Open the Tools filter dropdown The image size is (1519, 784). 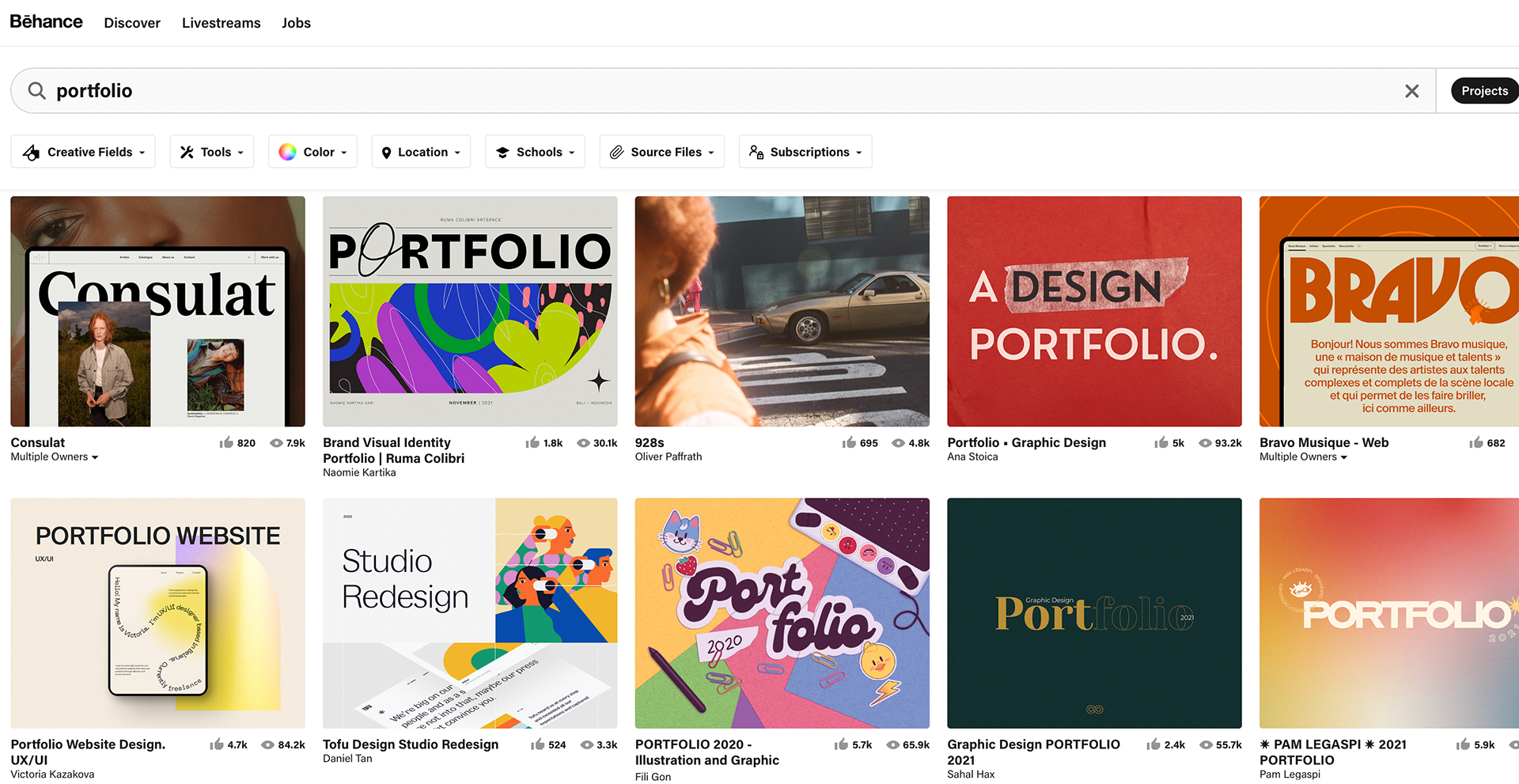click(212, 152)
